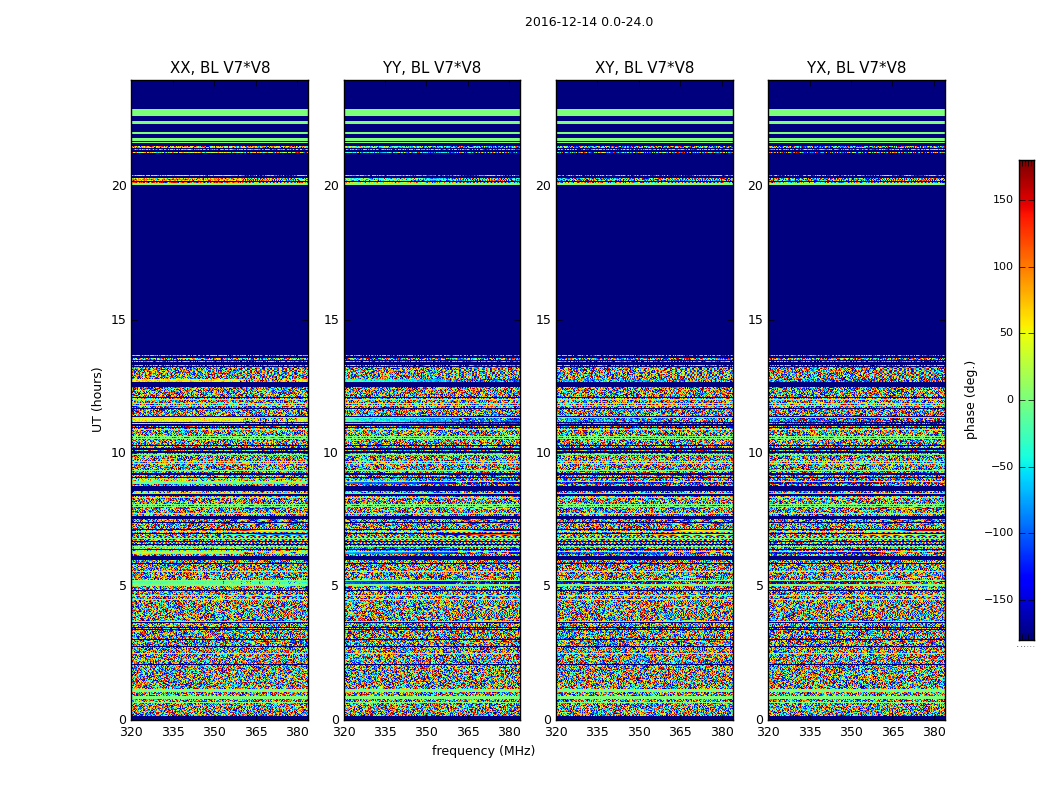Click the '20' hour tick beside the YX panel

click(x=755, y=186)
